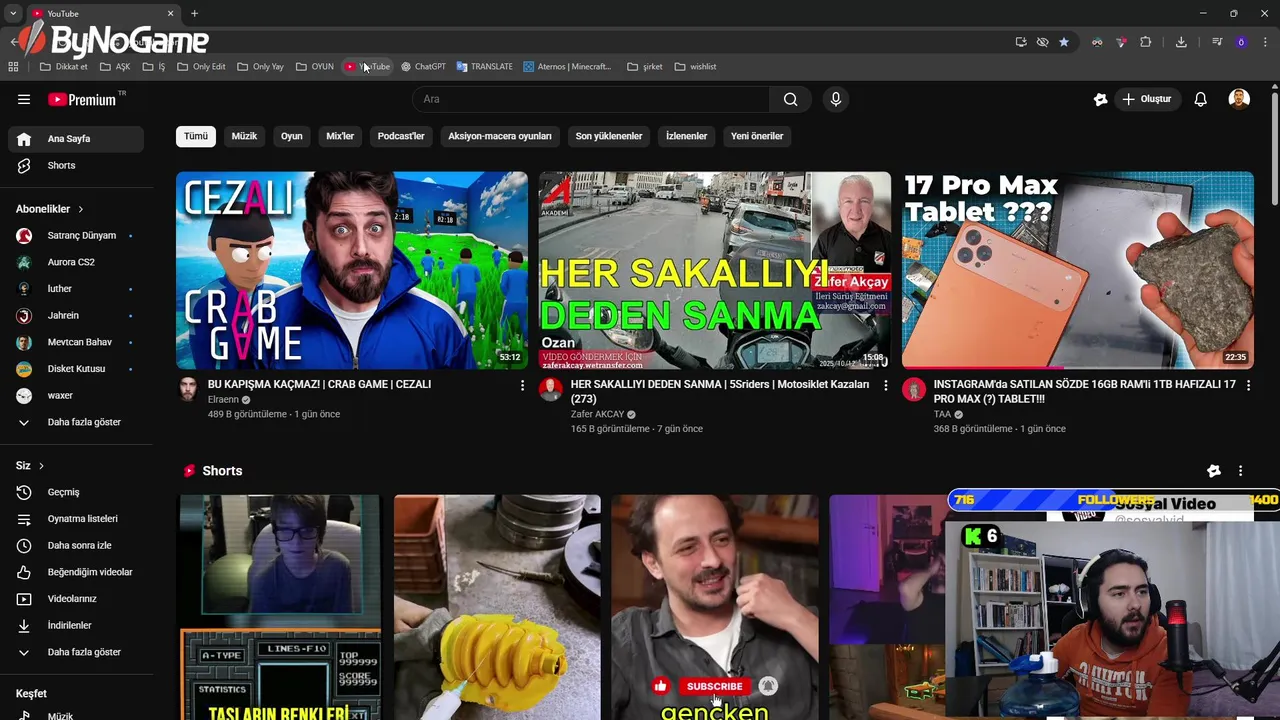
Task: Open the Only Edit bookmark folder
Action: click(x=201, y=67)
